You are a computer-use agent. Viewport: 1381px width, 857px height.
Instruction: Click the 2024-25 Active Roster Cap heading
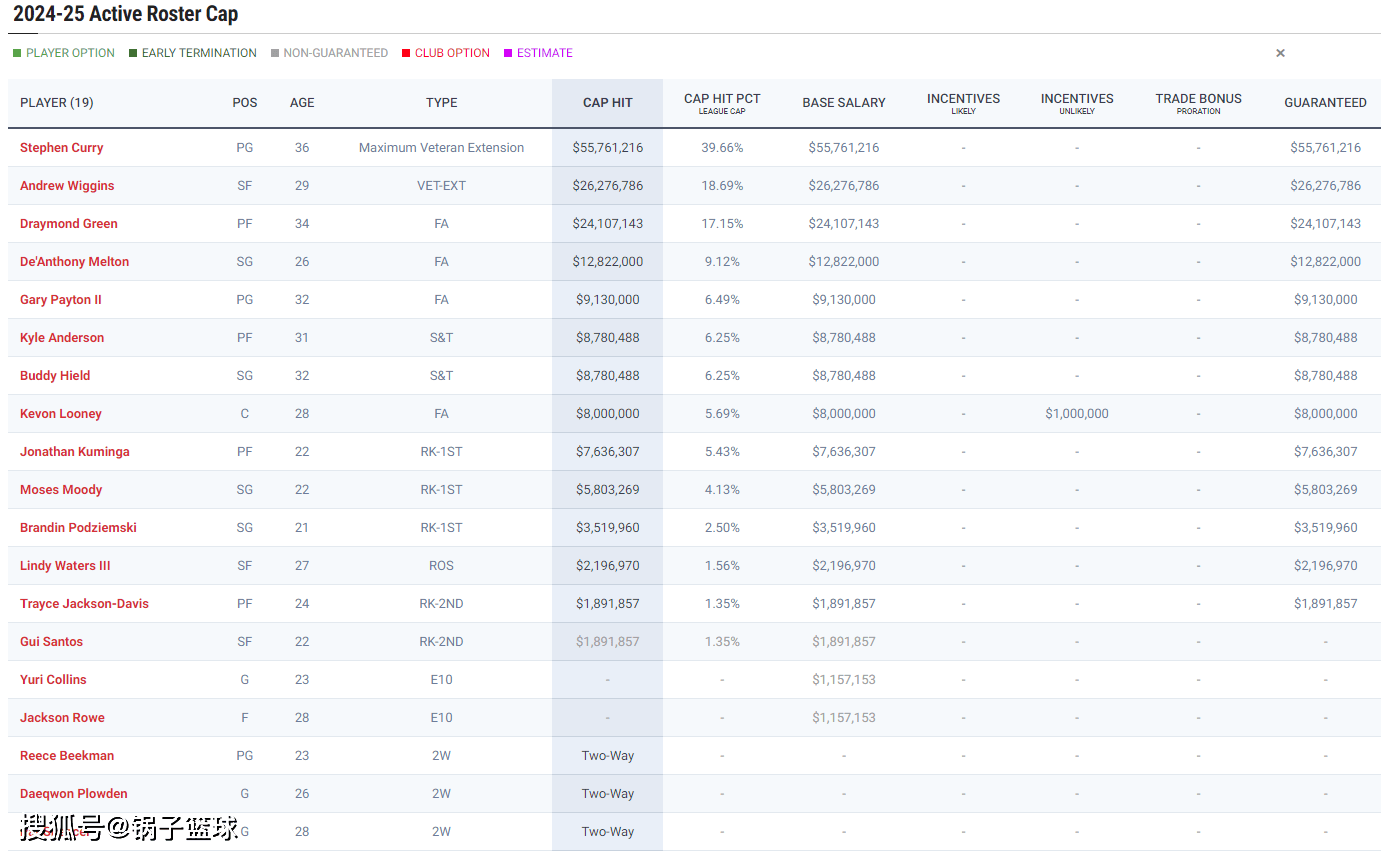pyautogui.click(x=125, y=15)
